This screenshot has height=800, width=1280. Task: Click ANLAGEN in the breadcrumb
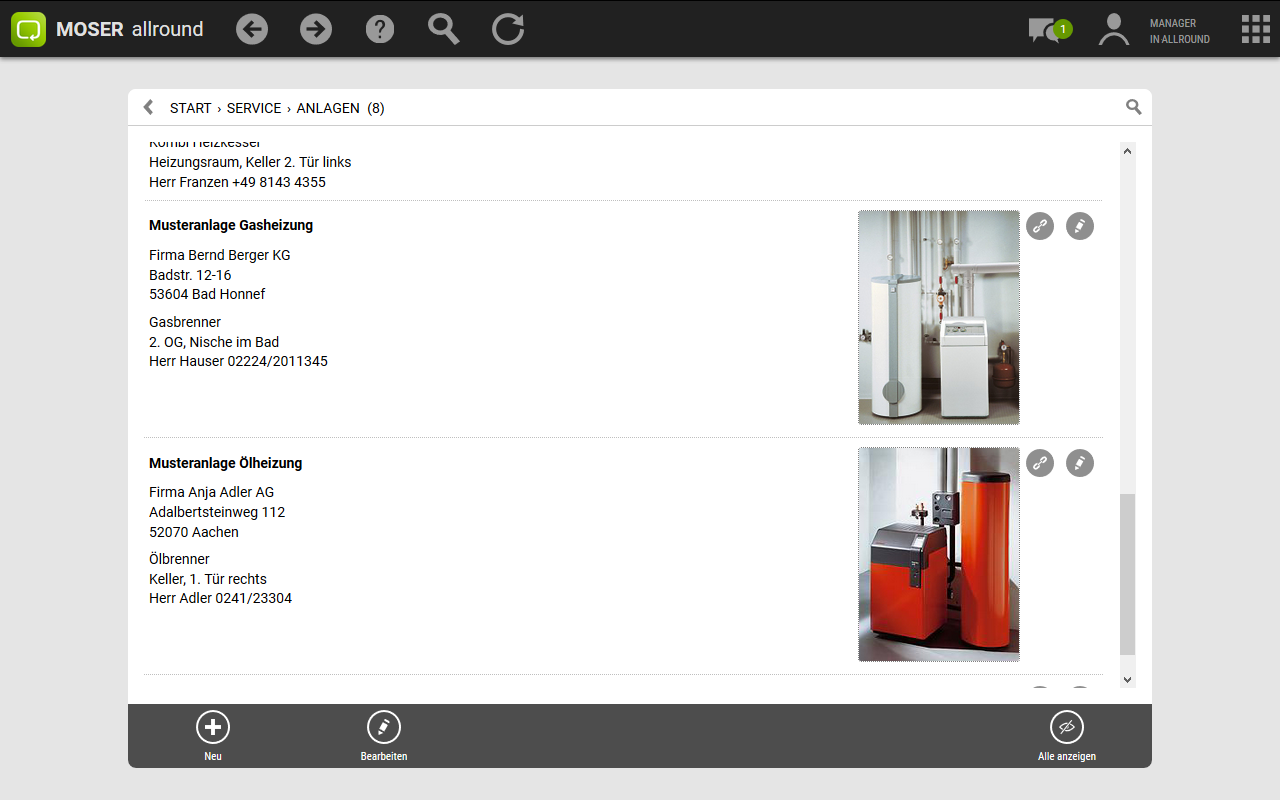(328, 108)
